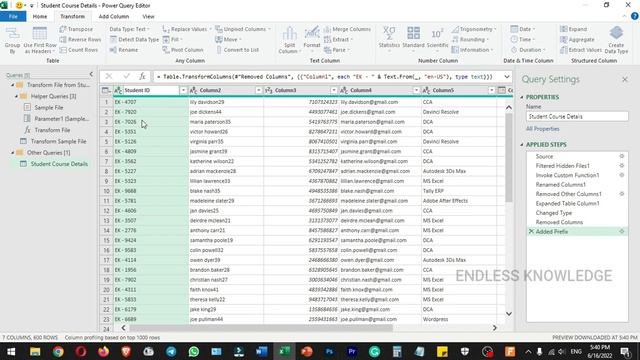
Task: Open Chrome from the taskbar
Action: [x=58, y=351]
